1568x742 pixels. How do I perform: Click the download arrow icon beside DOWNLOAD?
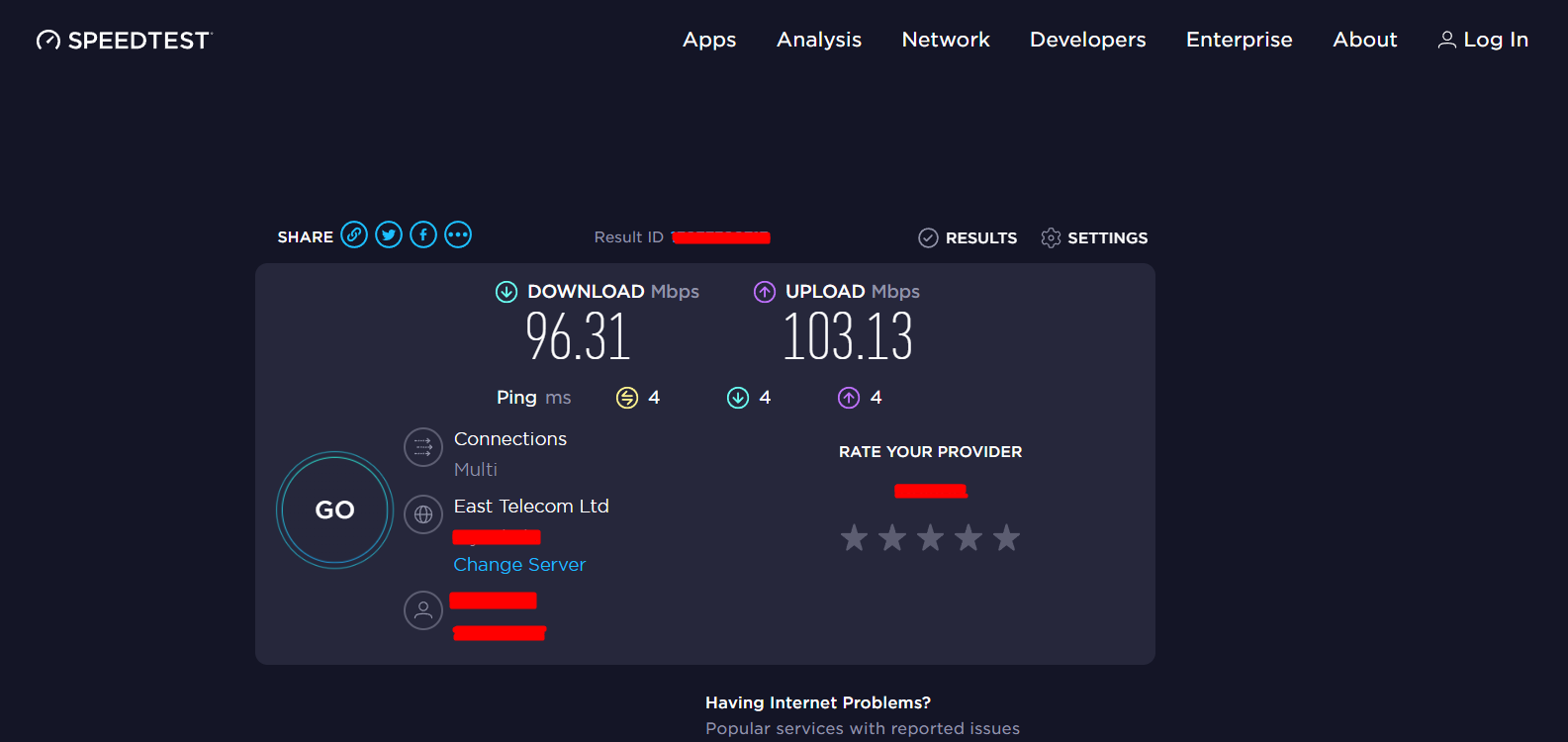tap(507, 292)
